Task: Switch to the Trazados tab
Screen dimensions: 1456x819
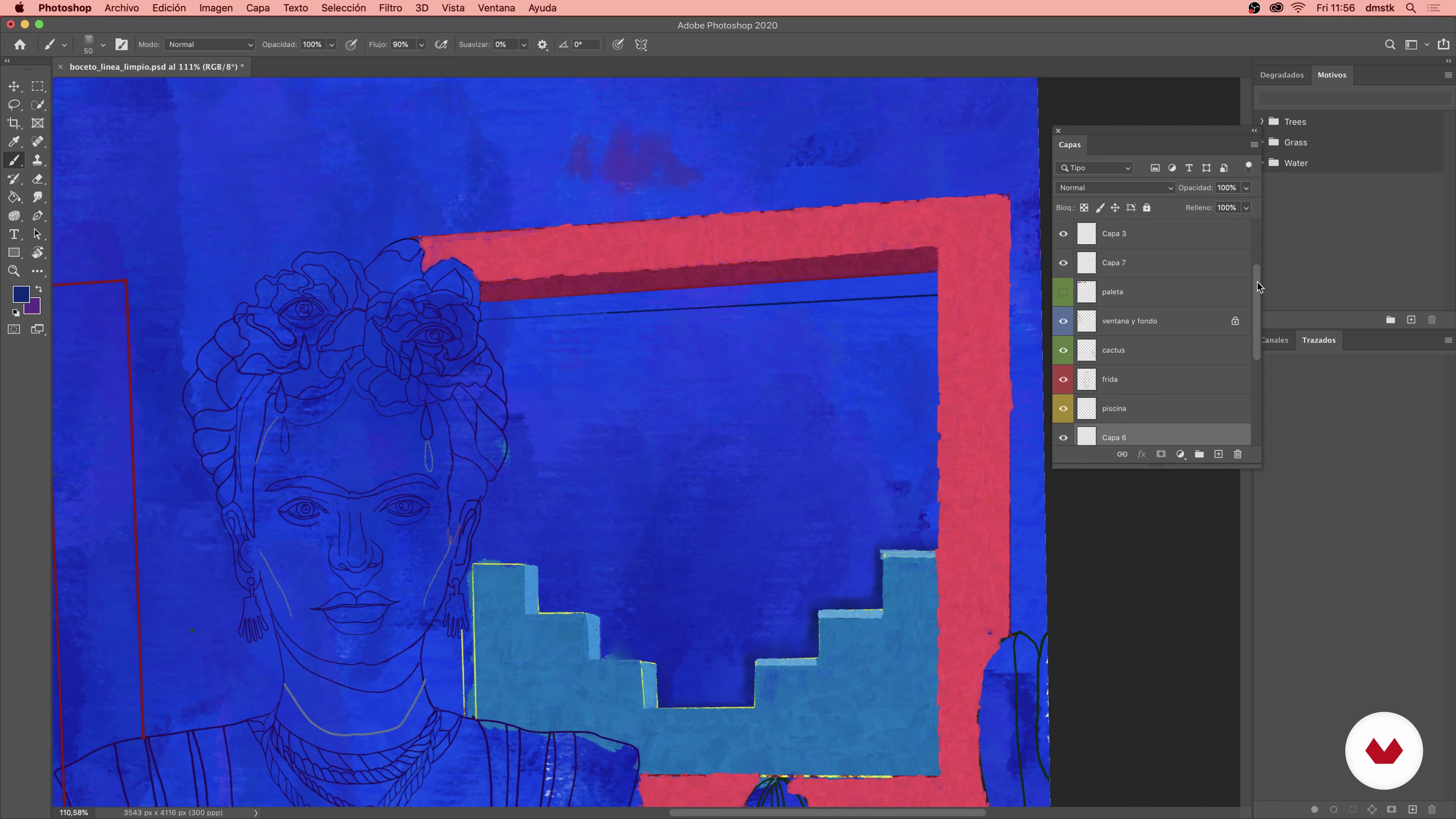Action: click(1319, 340)
